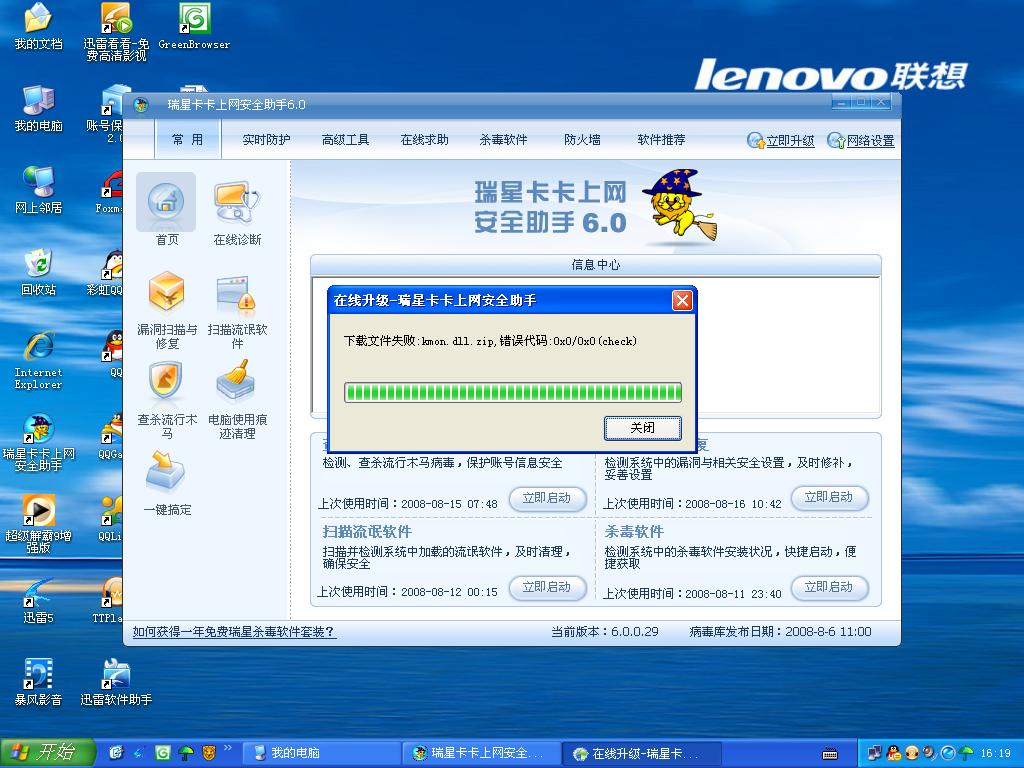Launch Internet Explorer desktop icon

38,360
